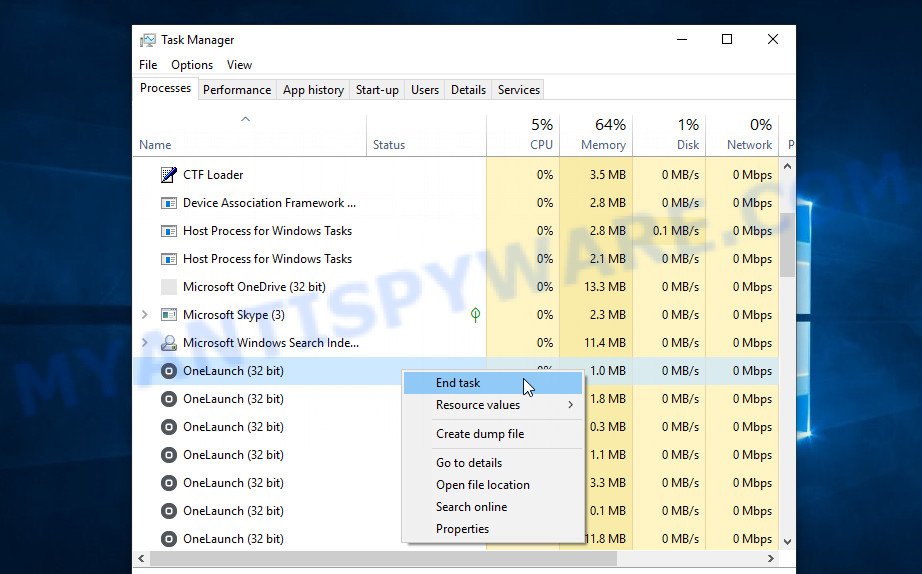
Task: Sort by the Memory column header
Action: click(596, 135)
